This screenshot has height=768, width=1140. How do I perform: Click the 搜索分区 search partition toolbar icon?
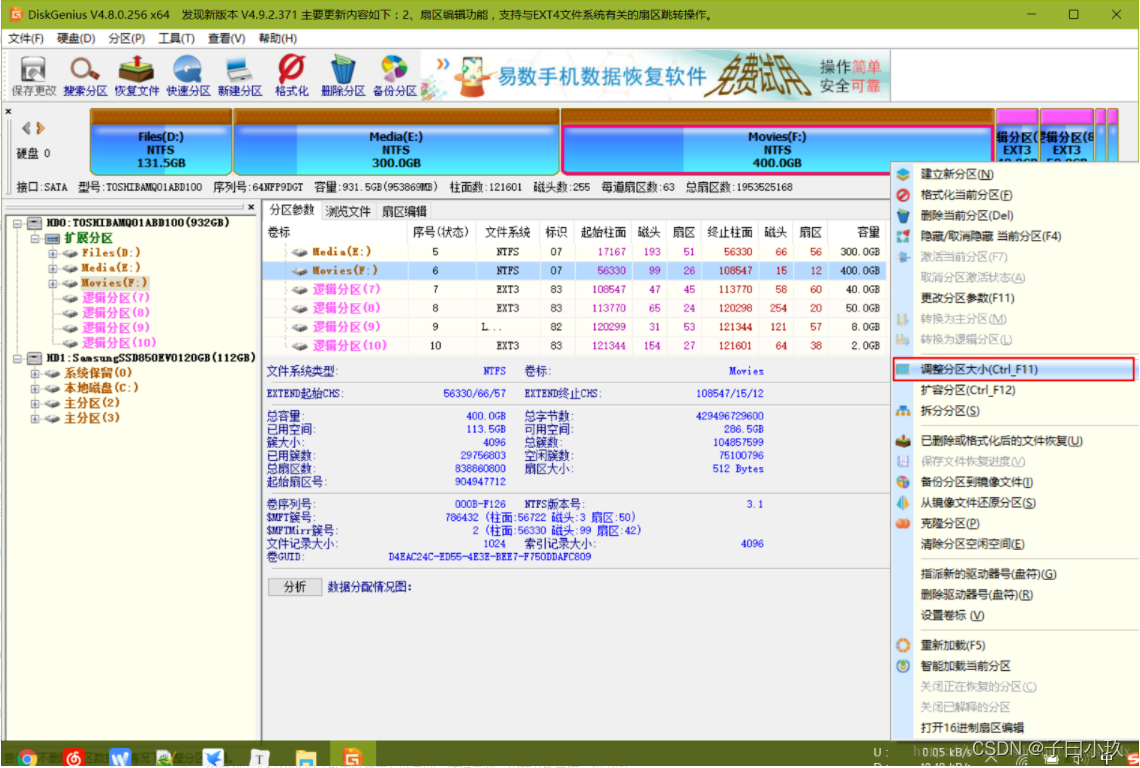tap(85, 76)
